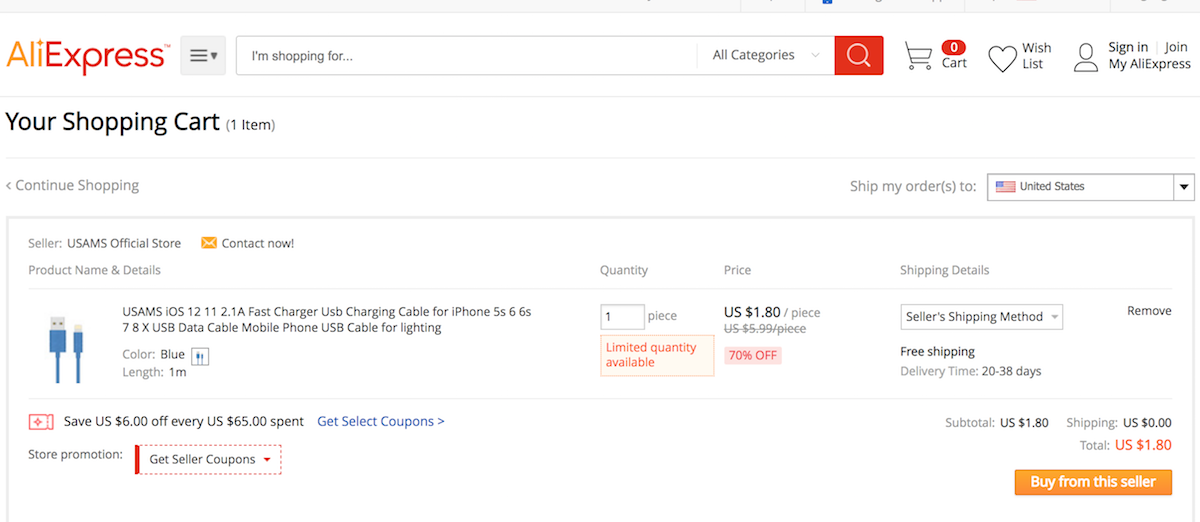Click the coupon ticket icon
Screen dimensions: 1200x522
tap(41, 422)
